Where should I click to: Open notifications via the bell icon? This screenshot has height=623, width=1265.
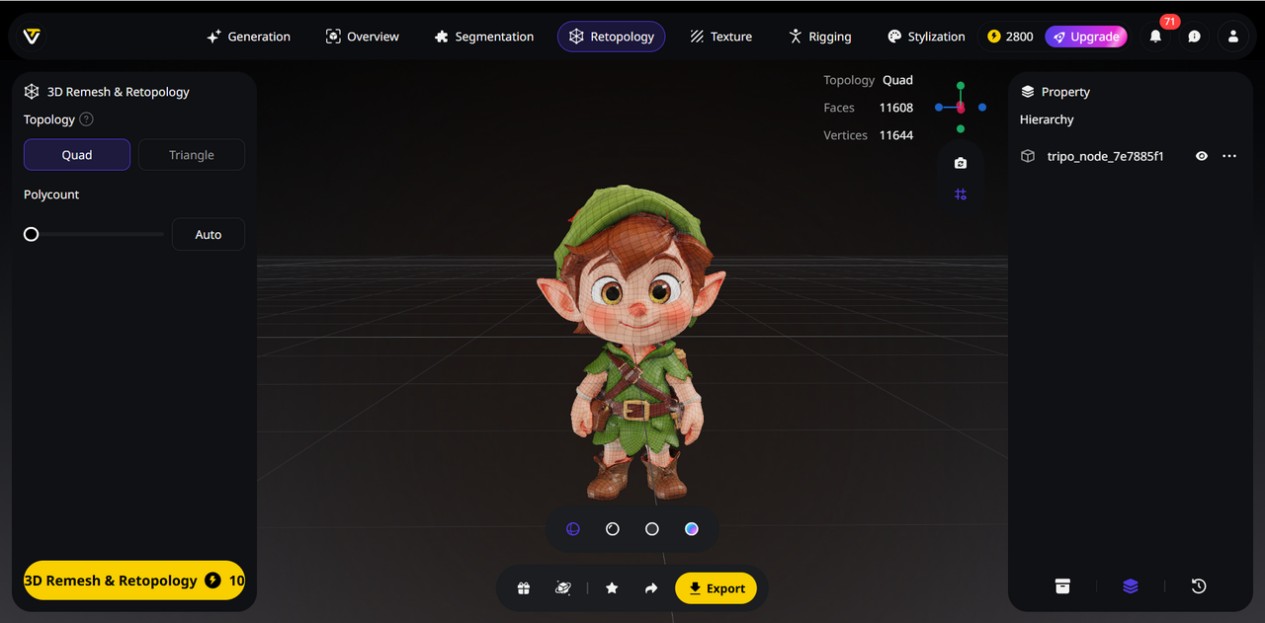[1155, 36]
